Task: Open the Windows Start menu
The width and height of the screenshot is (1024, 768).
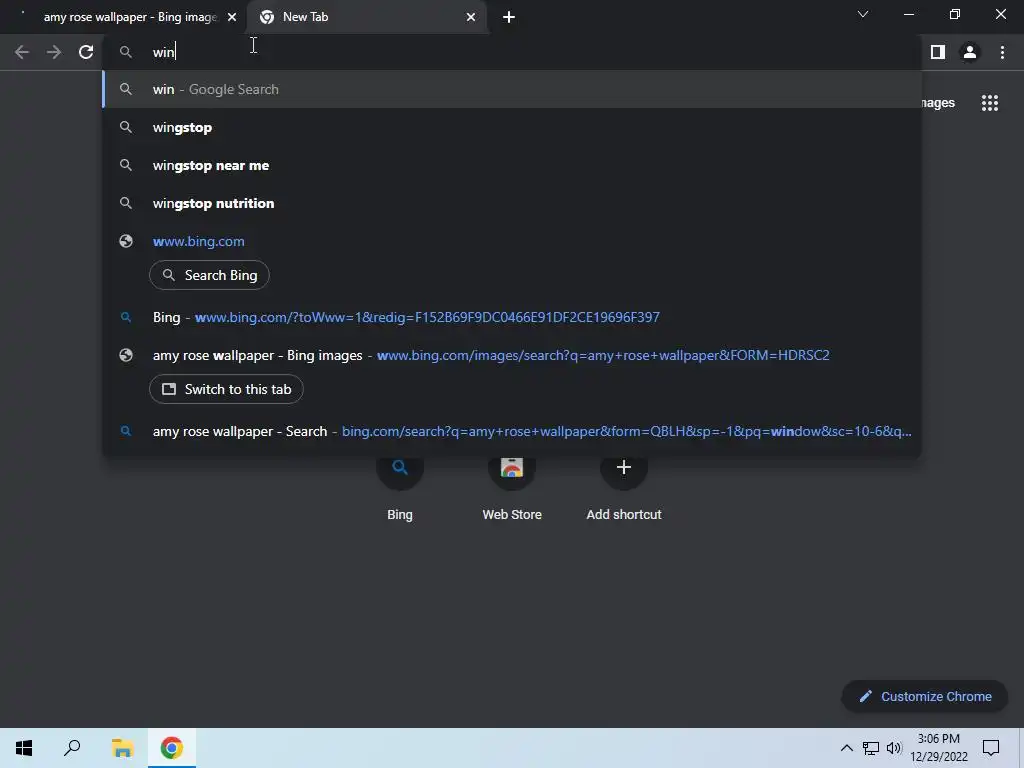Action: (x=24, y=748)
